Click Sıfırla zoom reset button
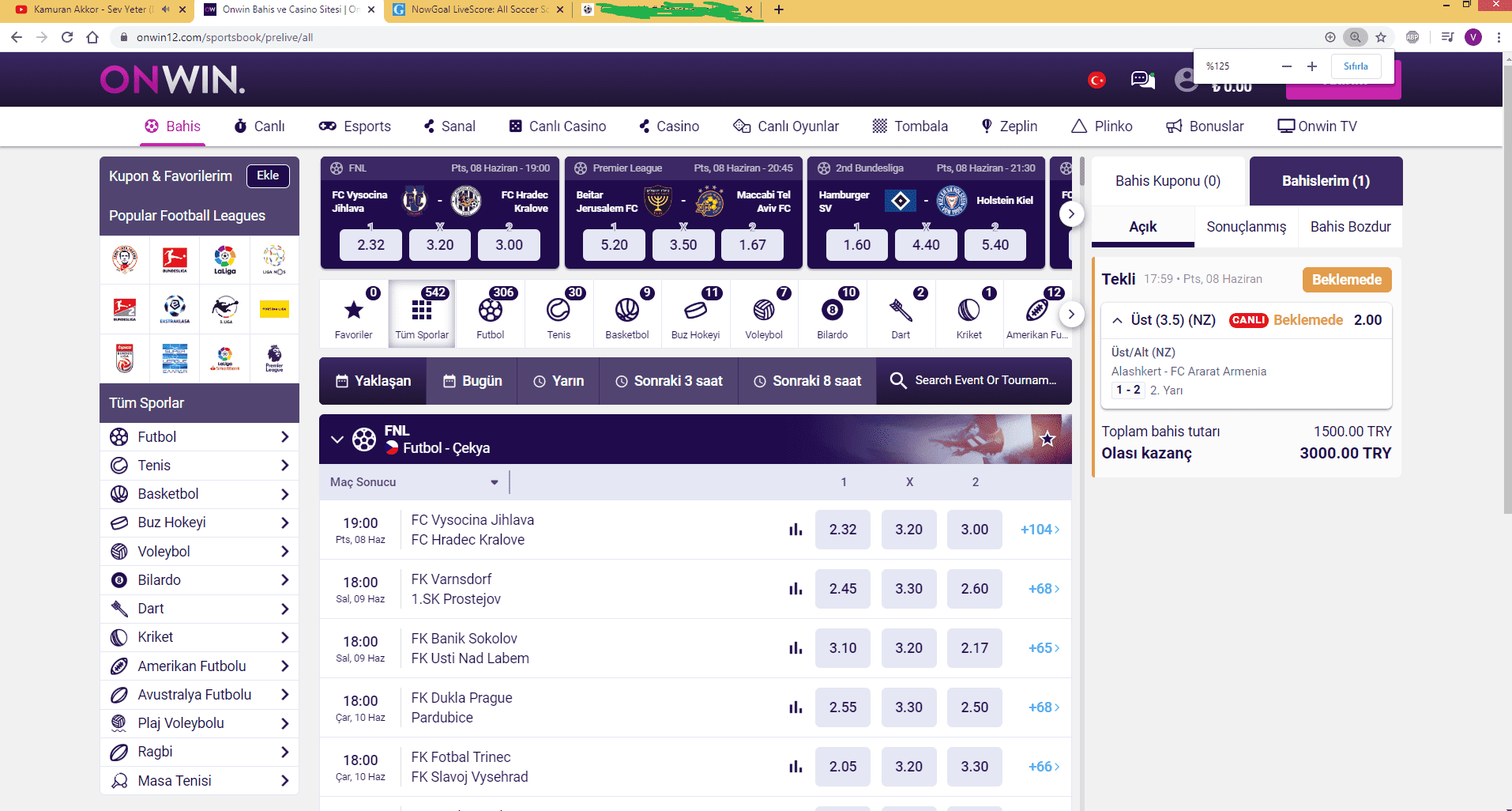 1356,66
